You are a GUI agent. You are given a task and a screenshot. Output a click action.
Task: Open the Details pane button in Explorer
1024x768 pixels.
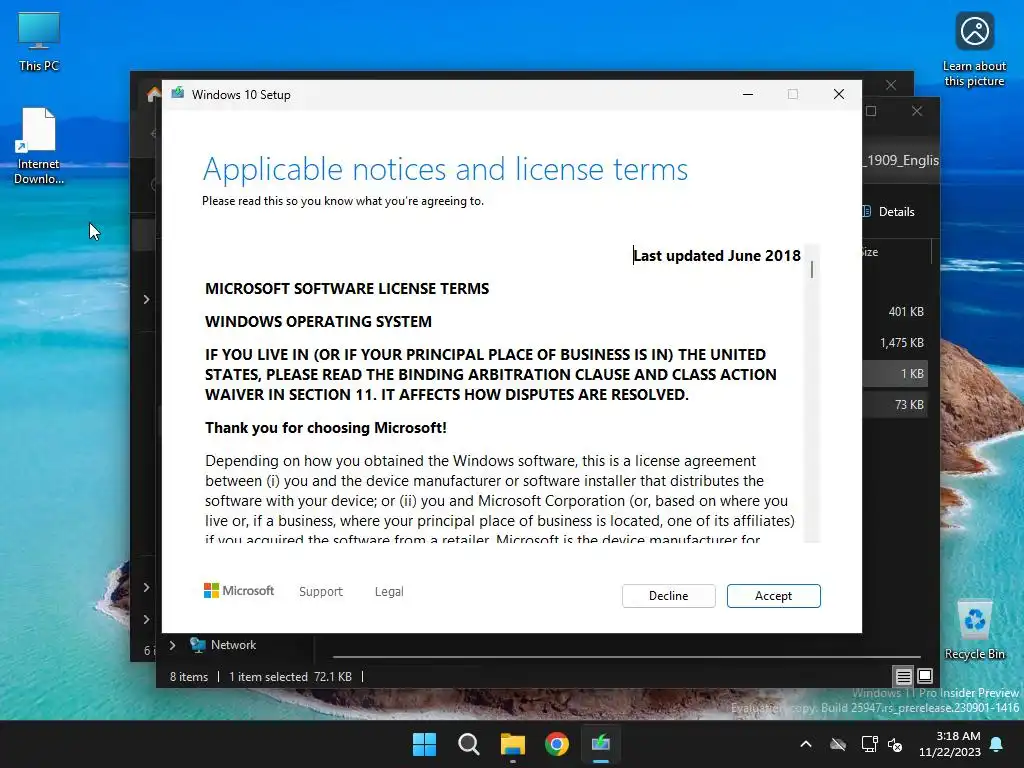(889, 212)
